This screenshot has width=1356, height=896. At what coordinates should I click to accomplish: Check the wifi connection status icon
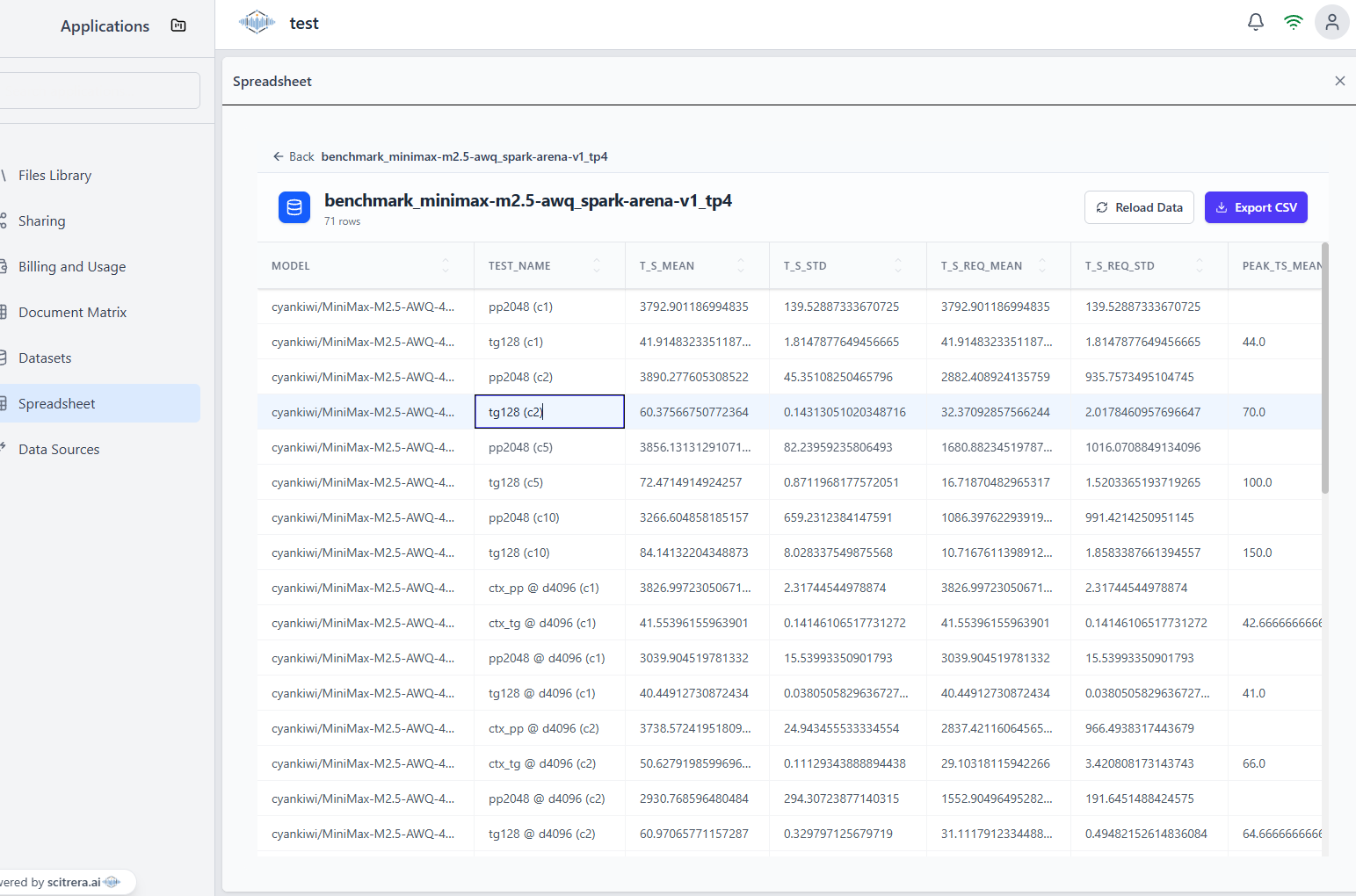[1294, 22]
